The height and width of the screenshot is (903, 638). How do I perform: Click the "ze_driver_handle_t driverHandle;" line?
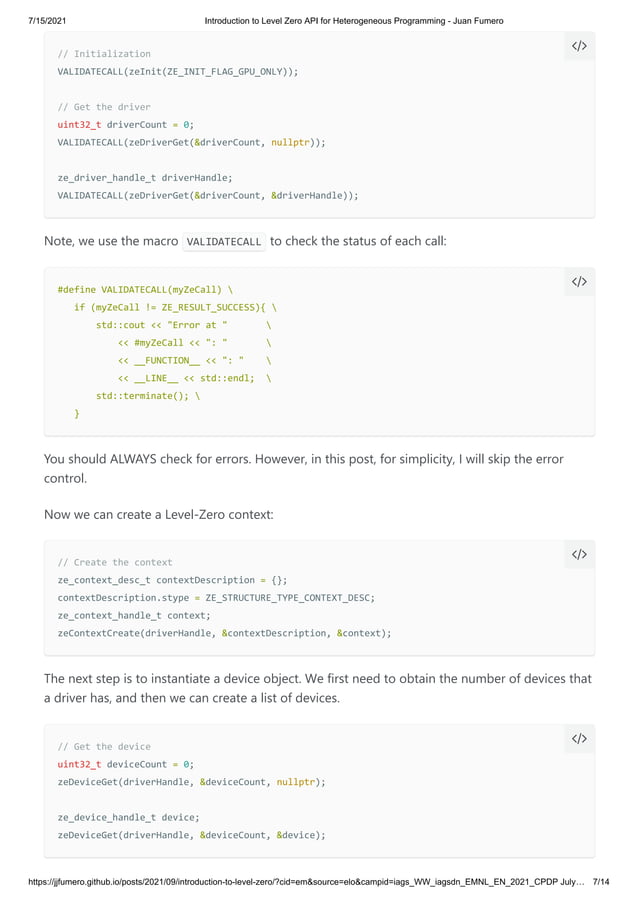(x=145, y=178)
